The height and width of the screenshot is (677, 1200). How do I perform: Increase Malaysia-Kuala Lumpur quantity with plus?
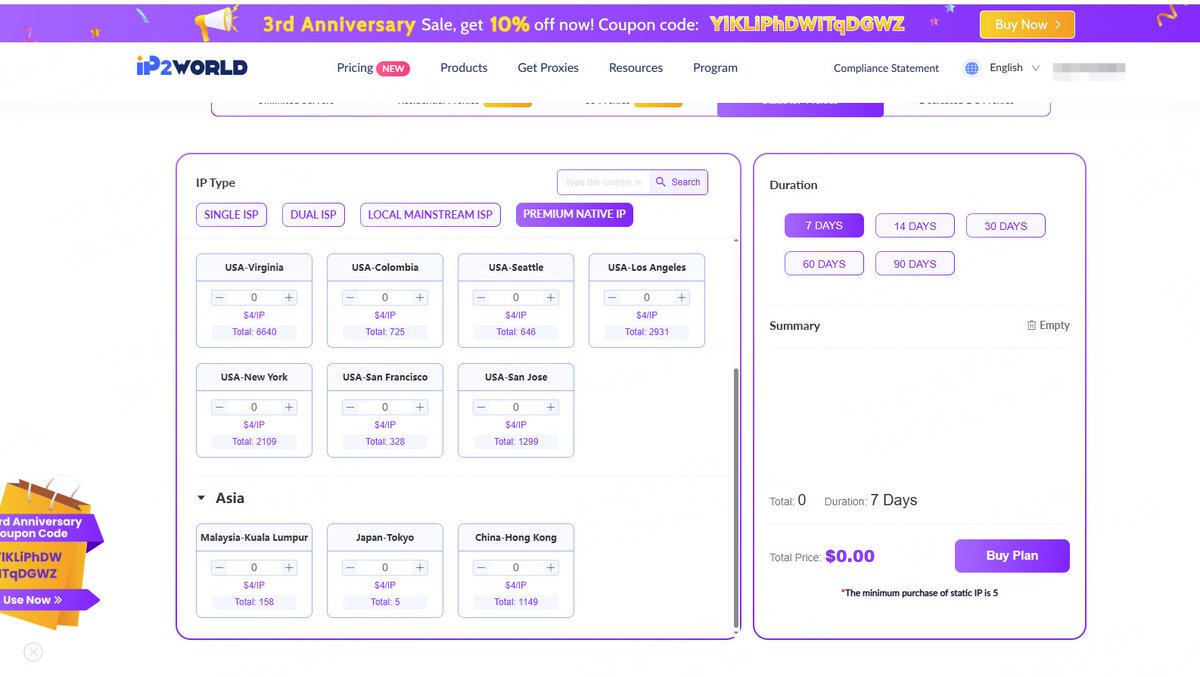coord(289,568)
